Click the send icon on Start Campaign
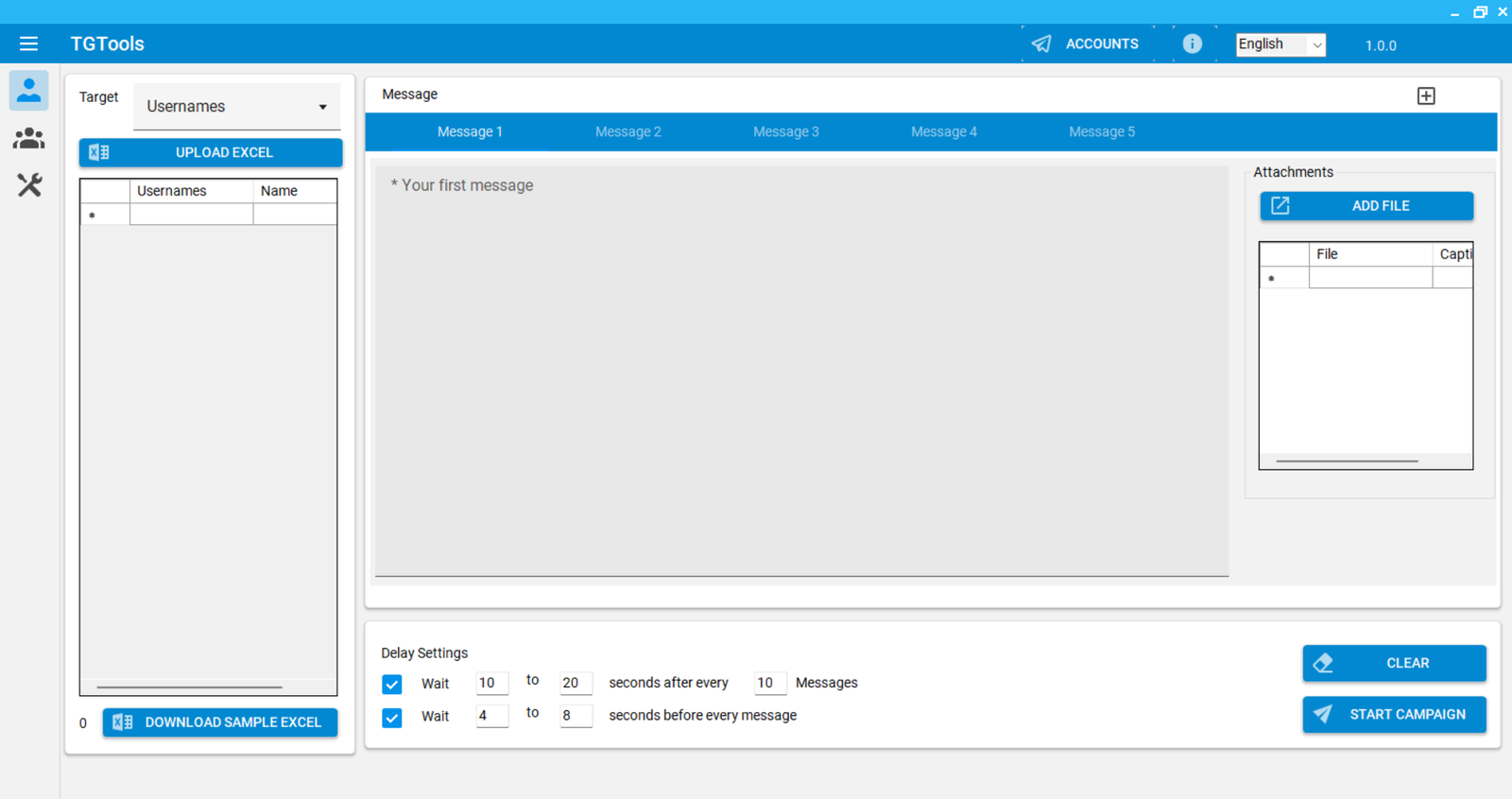Image resolution: width=1512 pixels, height=799 pixels. click(x=1323, y=714)
